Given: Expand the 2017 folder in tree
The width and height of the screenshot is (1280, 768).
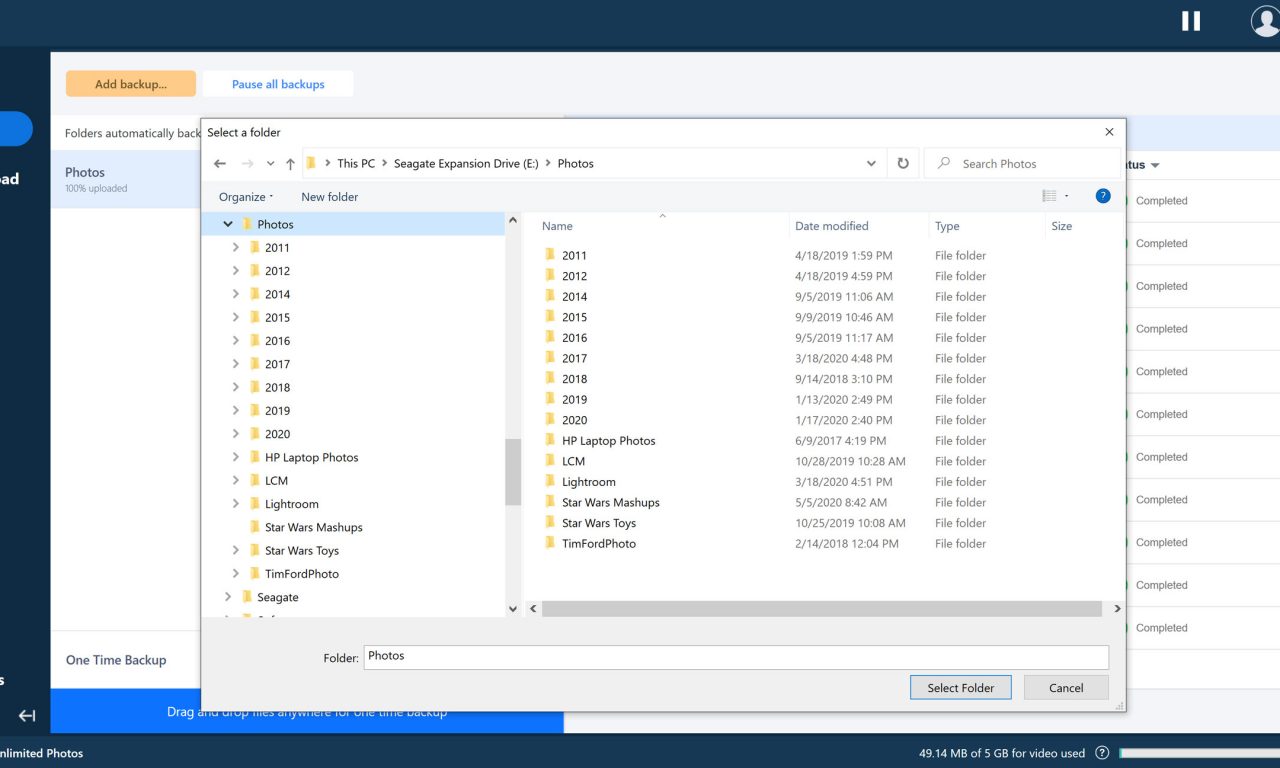Looking at the screenshot, I should (236, 364).
